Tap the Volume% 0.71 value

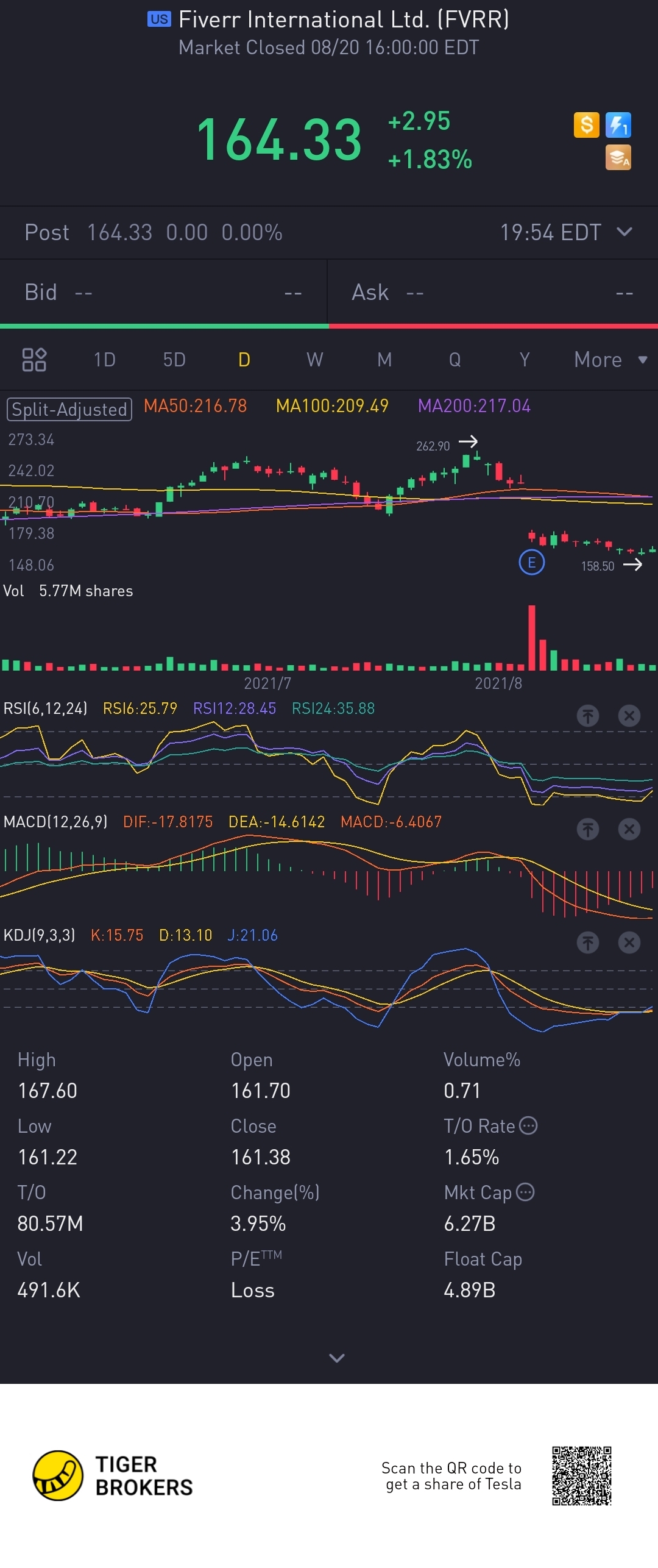[x=462, y=1091]
